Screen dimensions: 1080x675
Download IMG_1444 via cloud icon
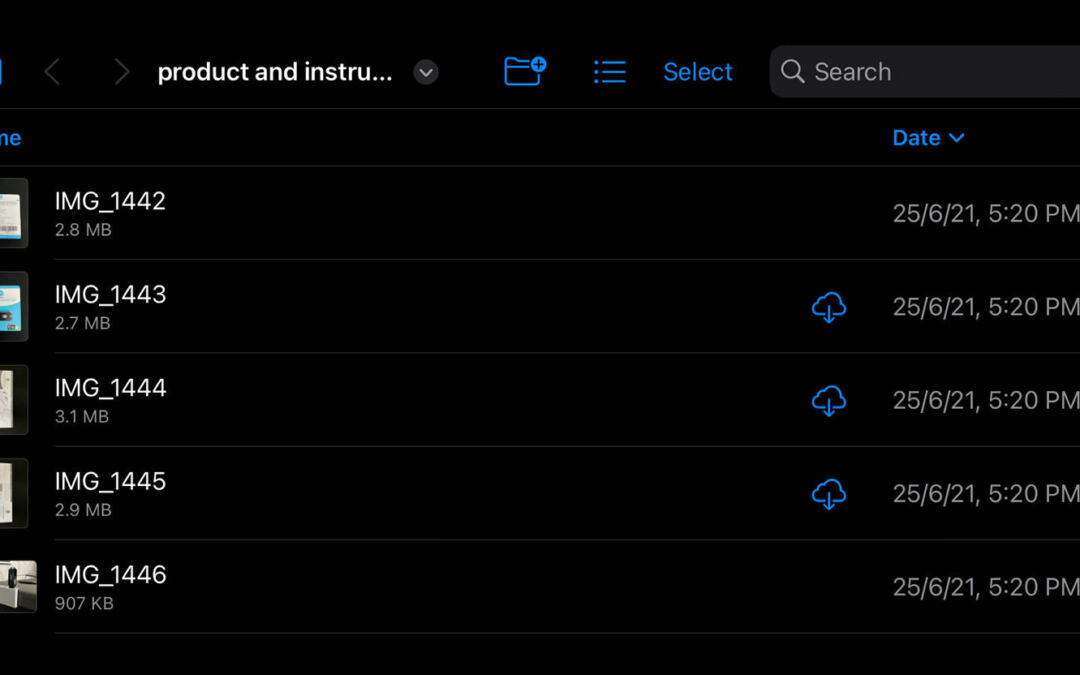coord(828,400)
